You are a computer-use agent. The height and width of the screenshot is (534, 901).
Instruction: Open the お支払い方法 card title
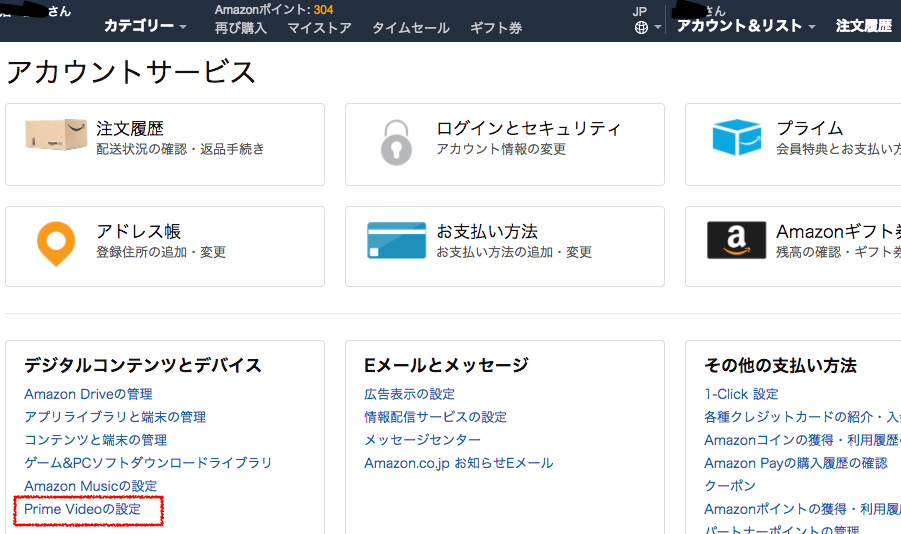tap(487, 232)
